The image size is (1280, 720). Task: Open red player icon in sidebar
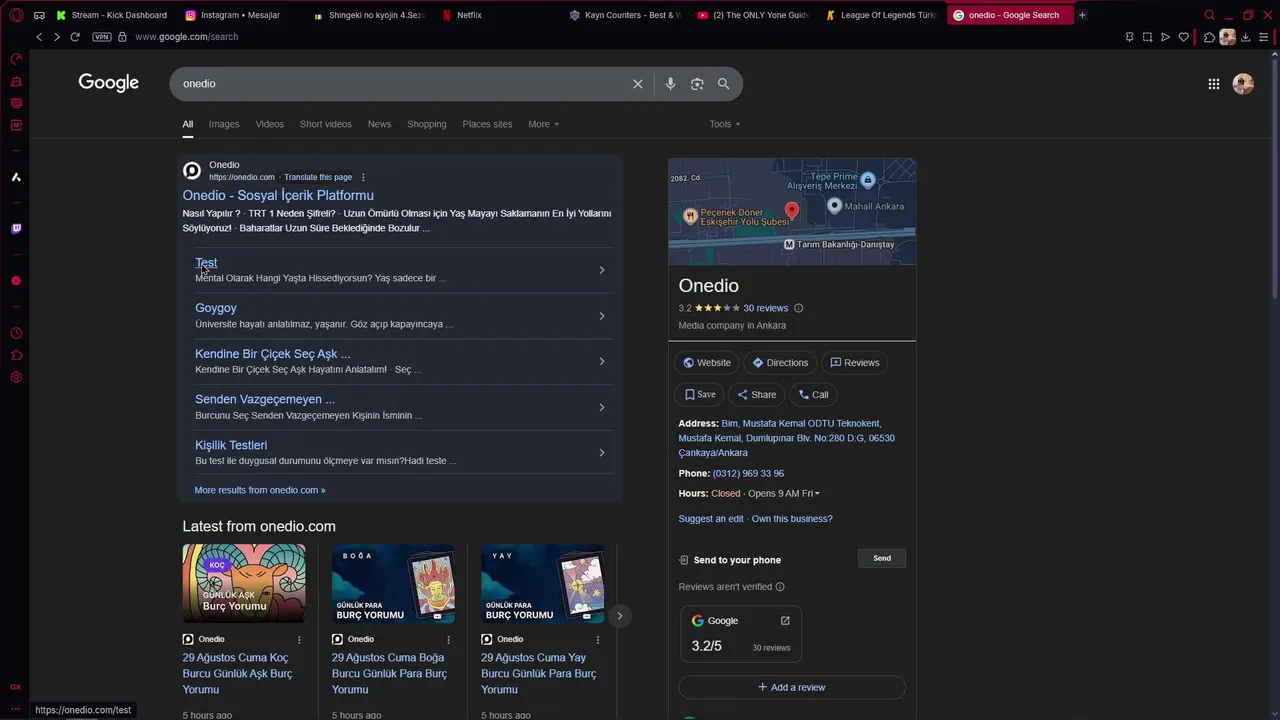click(x=16, y=281)
